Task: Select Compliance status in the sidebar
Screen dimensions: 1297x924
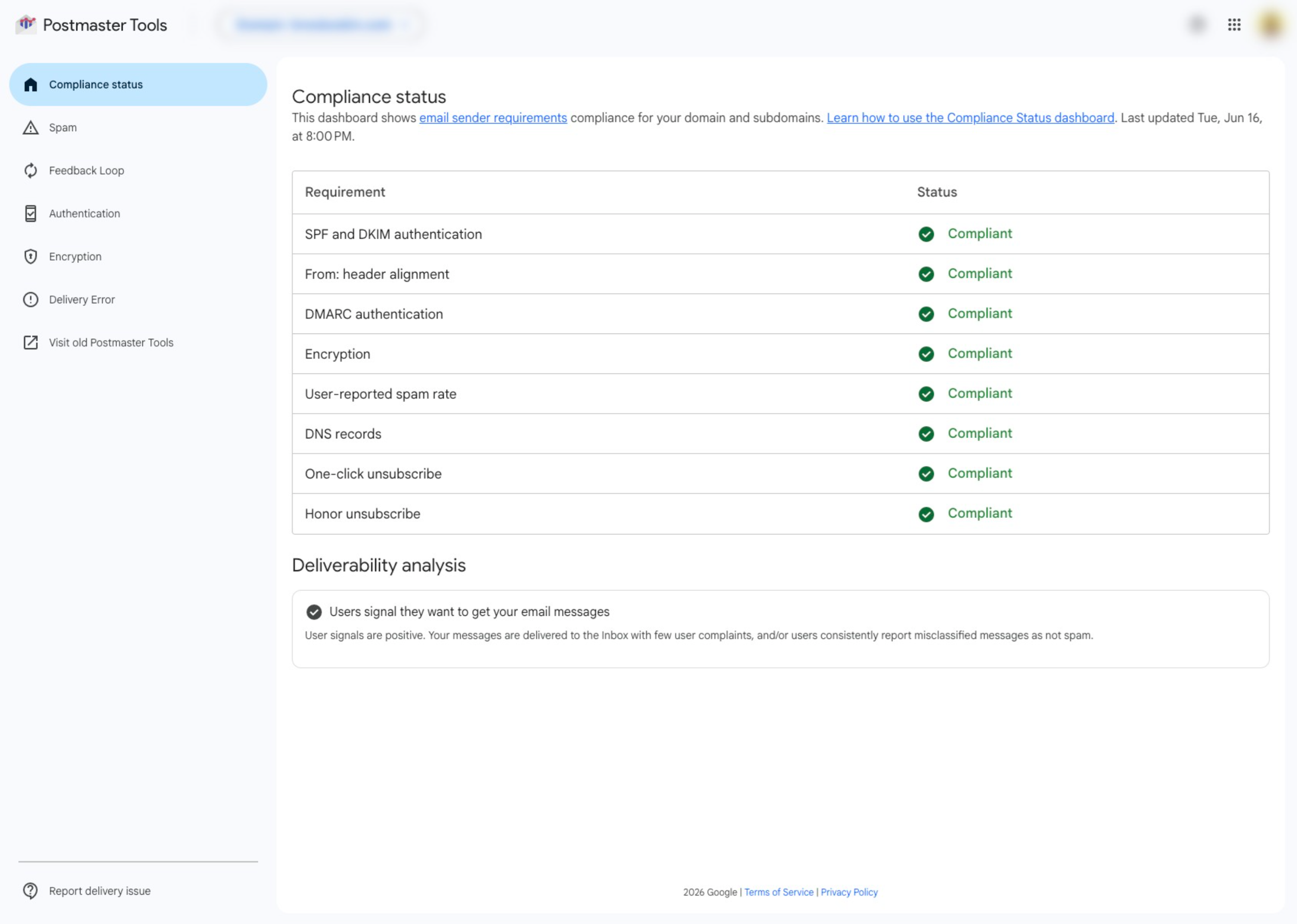Action: 138,85
